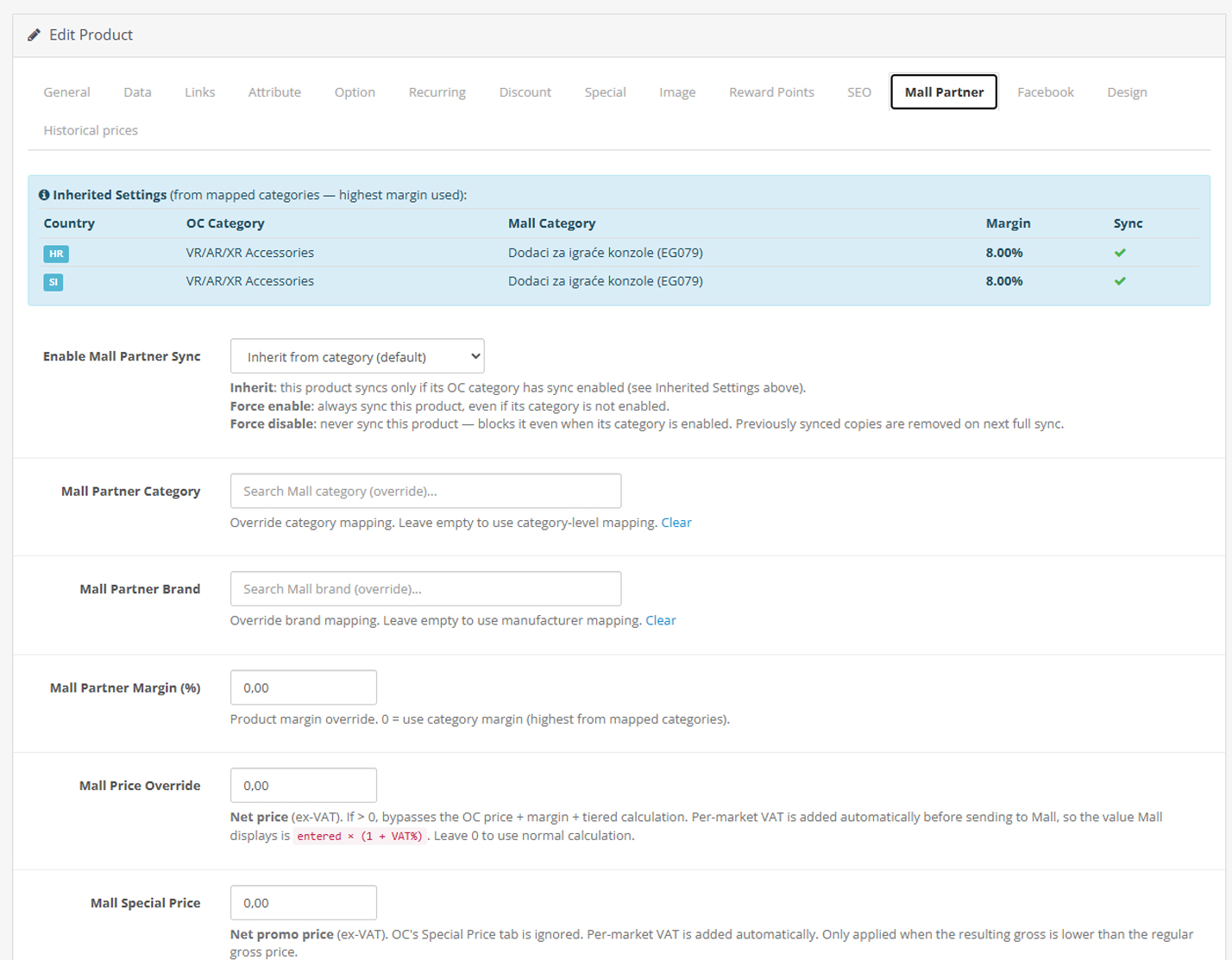Click the HR country badge
Image resolution: width=1232 pixels, height=960 pixels.
tap(56, 254)
